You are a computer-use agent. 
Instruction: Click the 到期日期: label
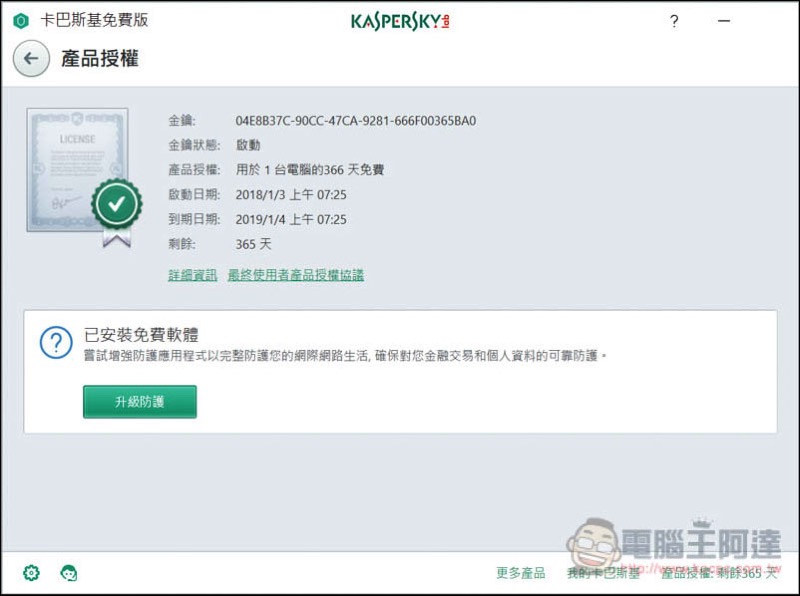coord(194,219)
